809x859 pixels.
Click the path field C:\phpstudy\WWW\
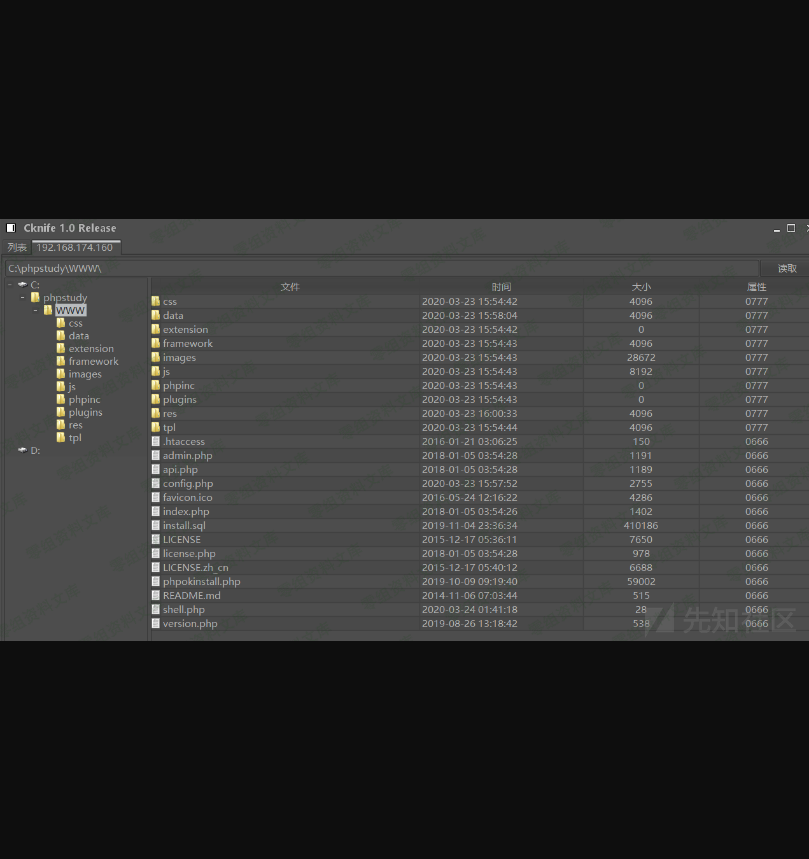coord(380,268)
